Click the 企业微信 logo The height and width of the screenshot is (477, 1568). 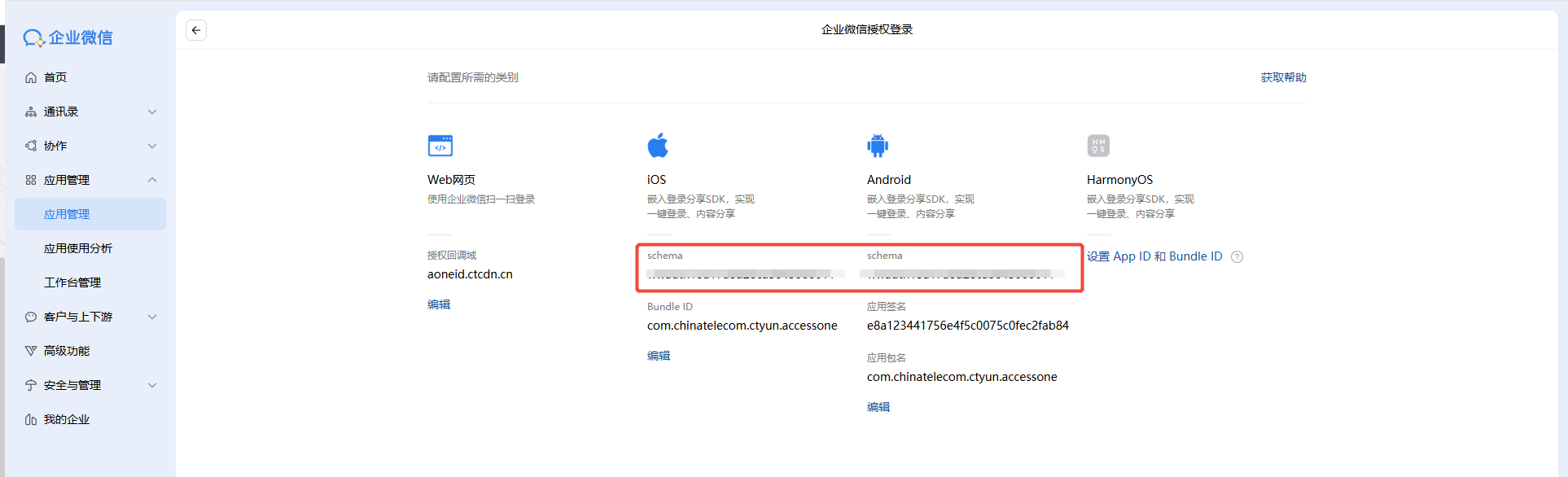point(68,37)
